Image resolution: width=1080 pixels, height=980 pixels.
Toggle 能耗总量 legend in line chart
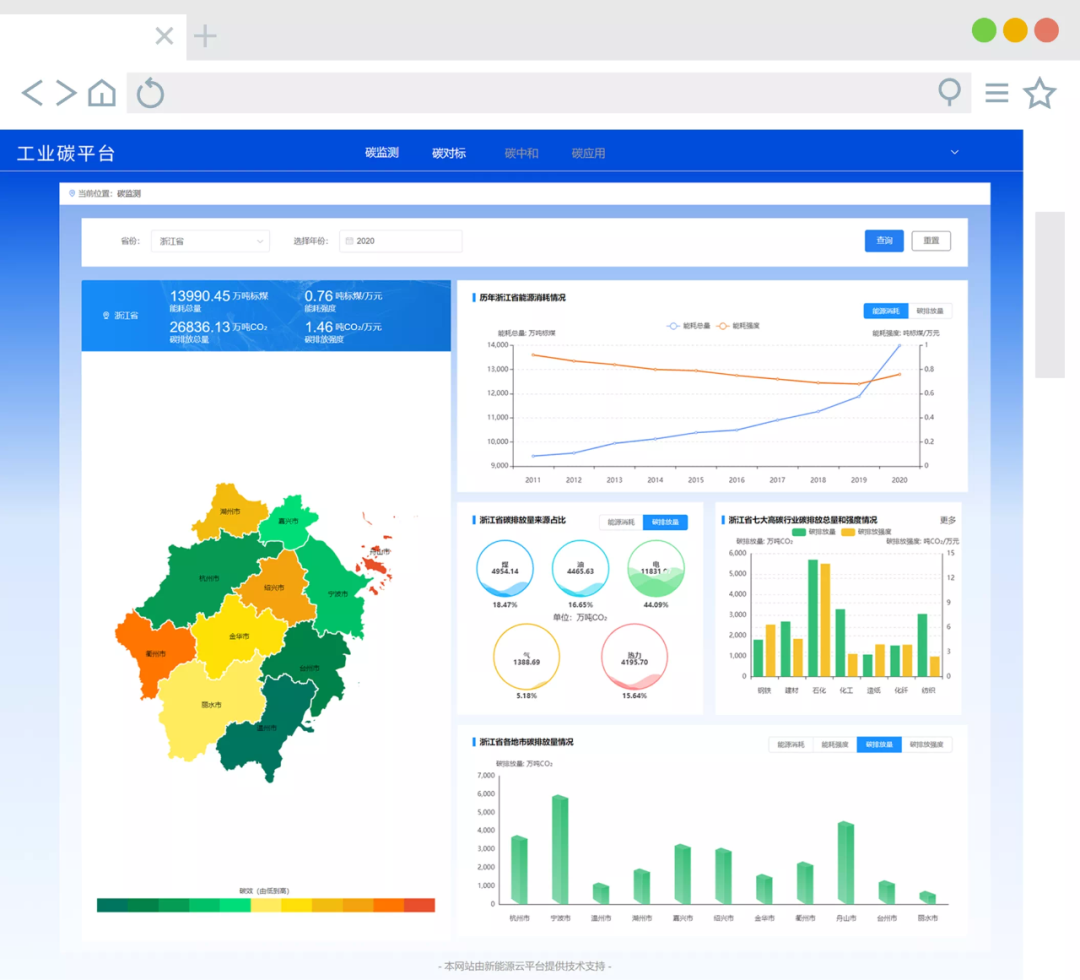[688, 326]
